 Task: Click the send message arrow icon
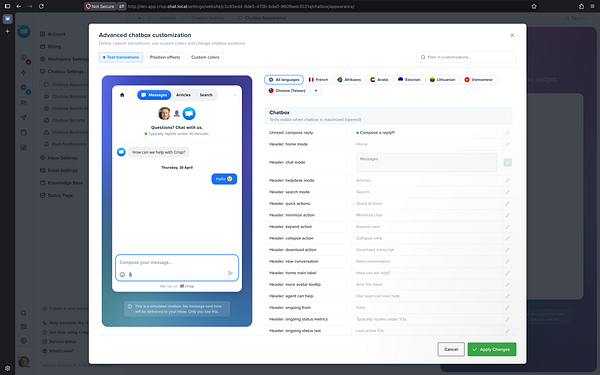click(x=230, y=273)
